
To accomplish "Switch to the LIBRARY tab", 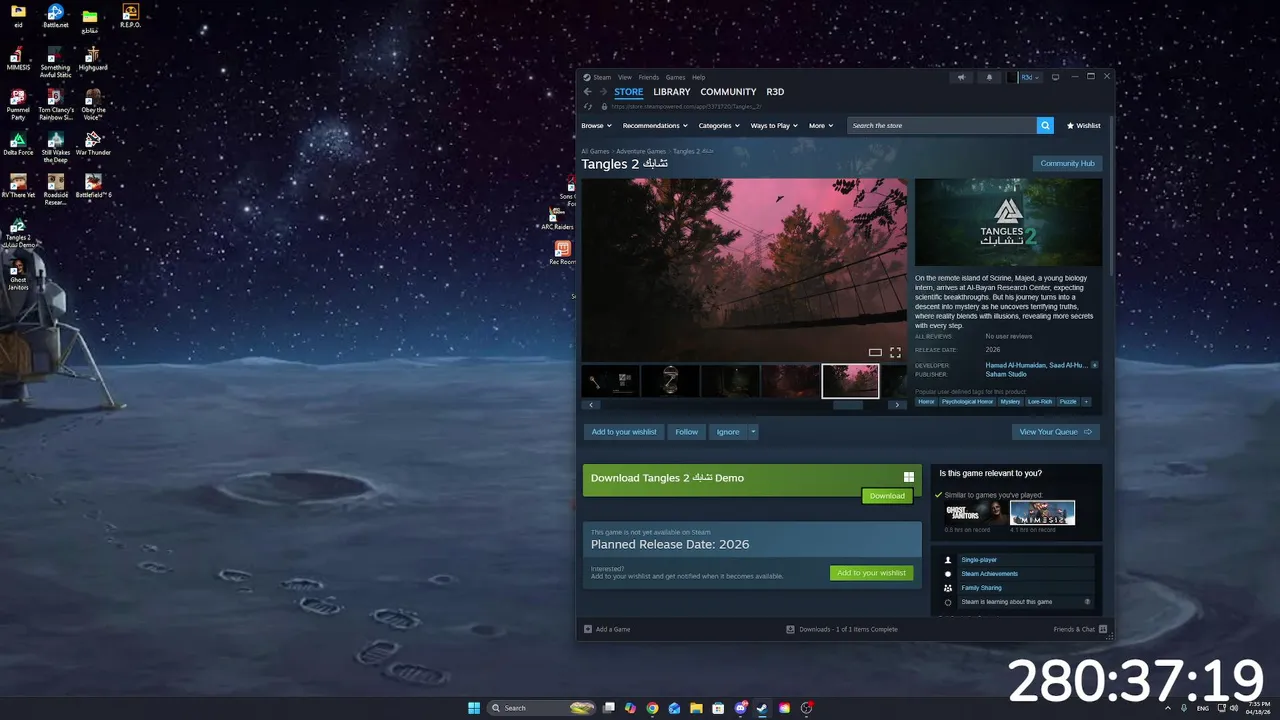I will [672, 92].
